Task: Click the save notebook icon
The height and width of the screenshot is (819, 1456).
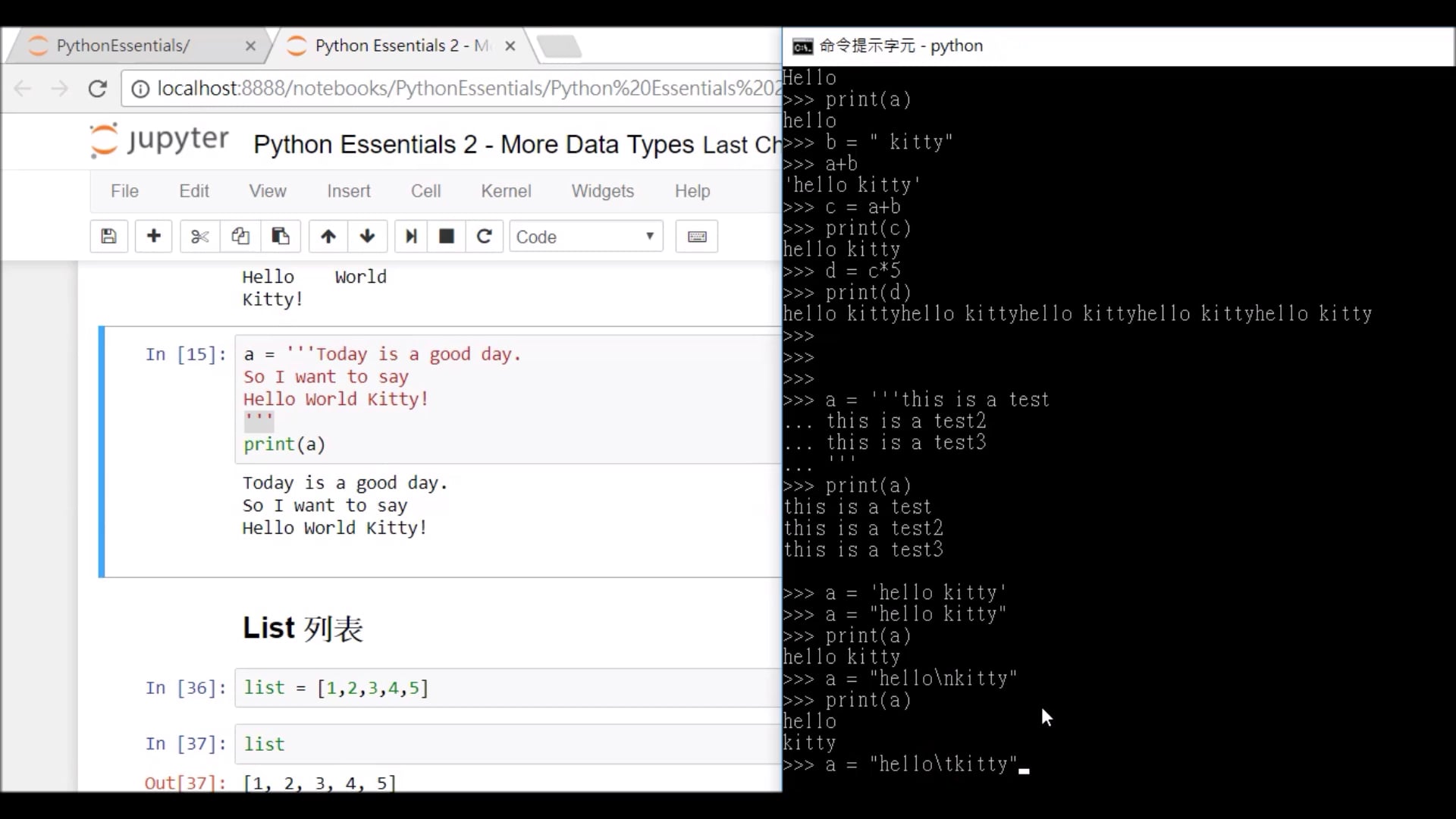Action: click(x=108, y=237)
